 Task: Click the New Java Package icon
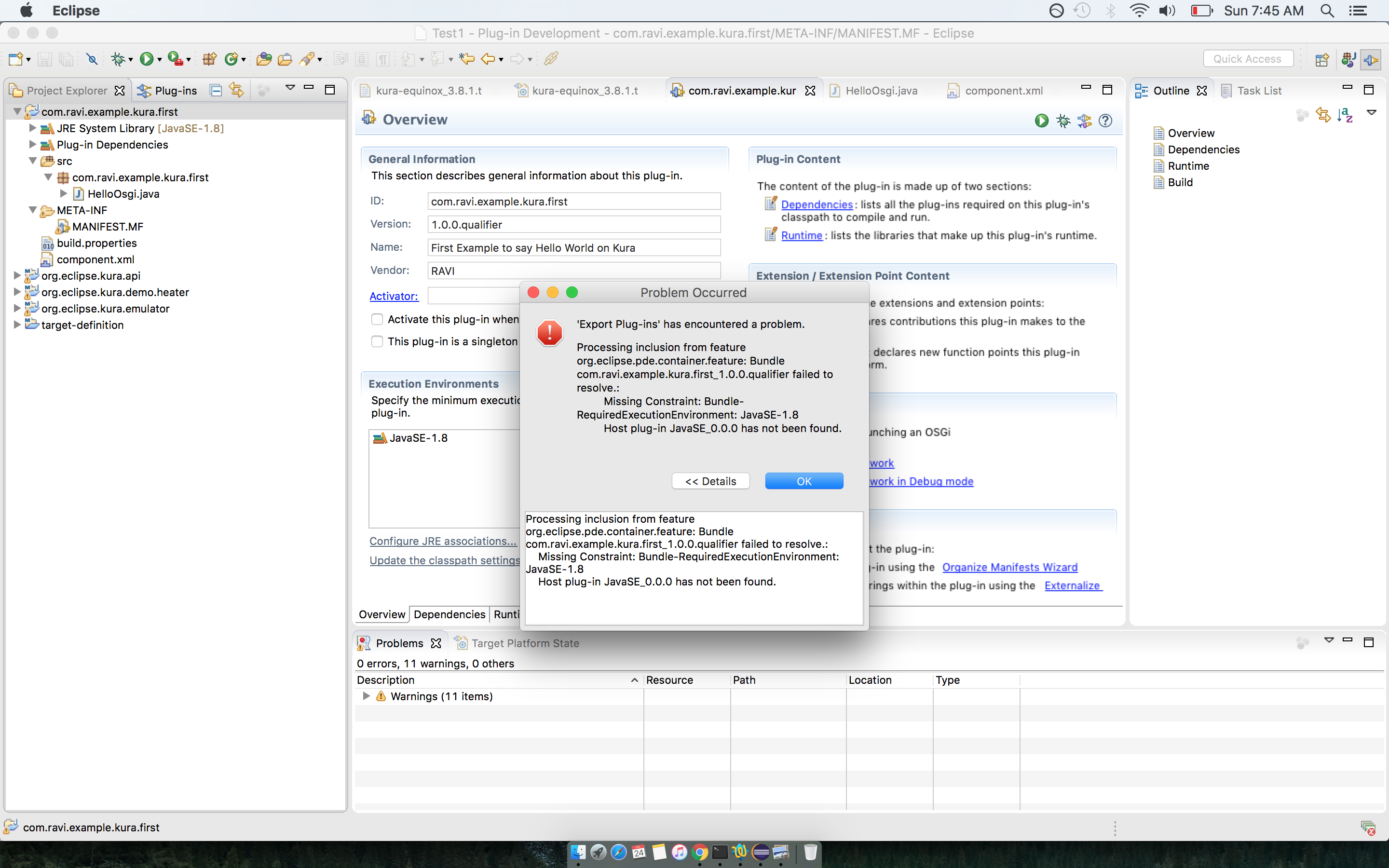click(209, 58)
